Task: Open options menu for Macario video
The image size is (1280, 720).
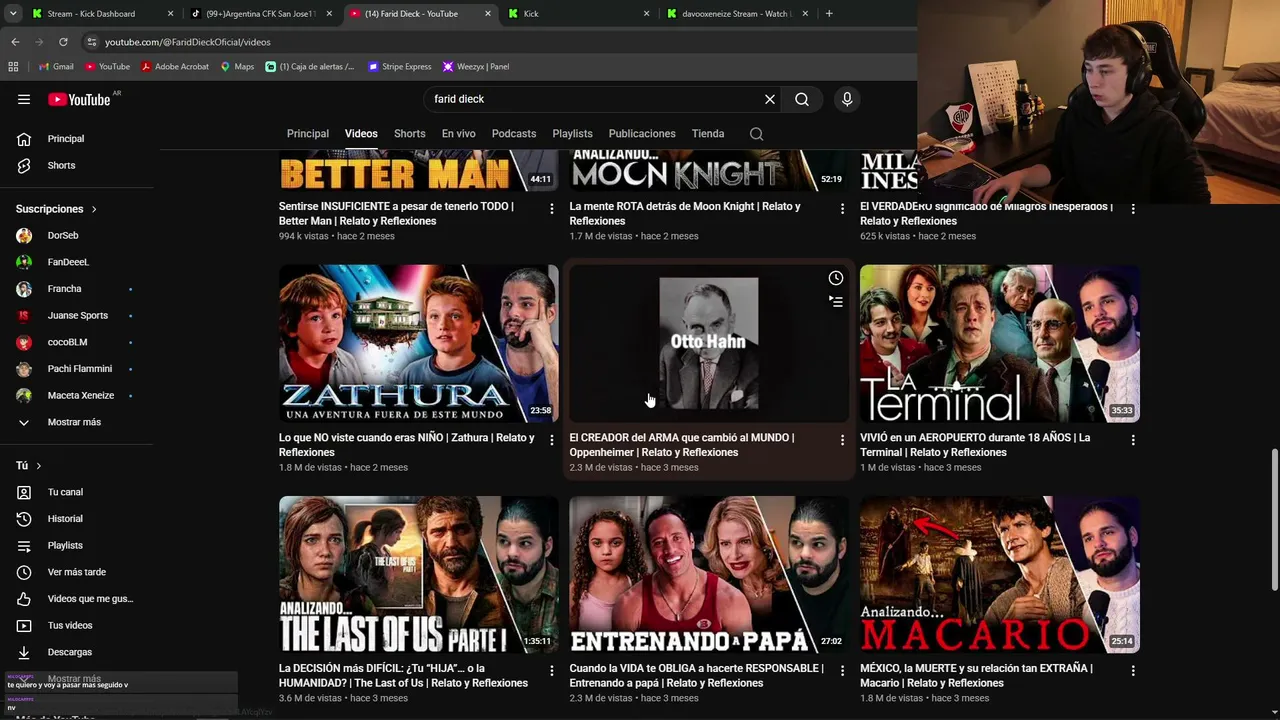Action: (x=1133, y=670)
